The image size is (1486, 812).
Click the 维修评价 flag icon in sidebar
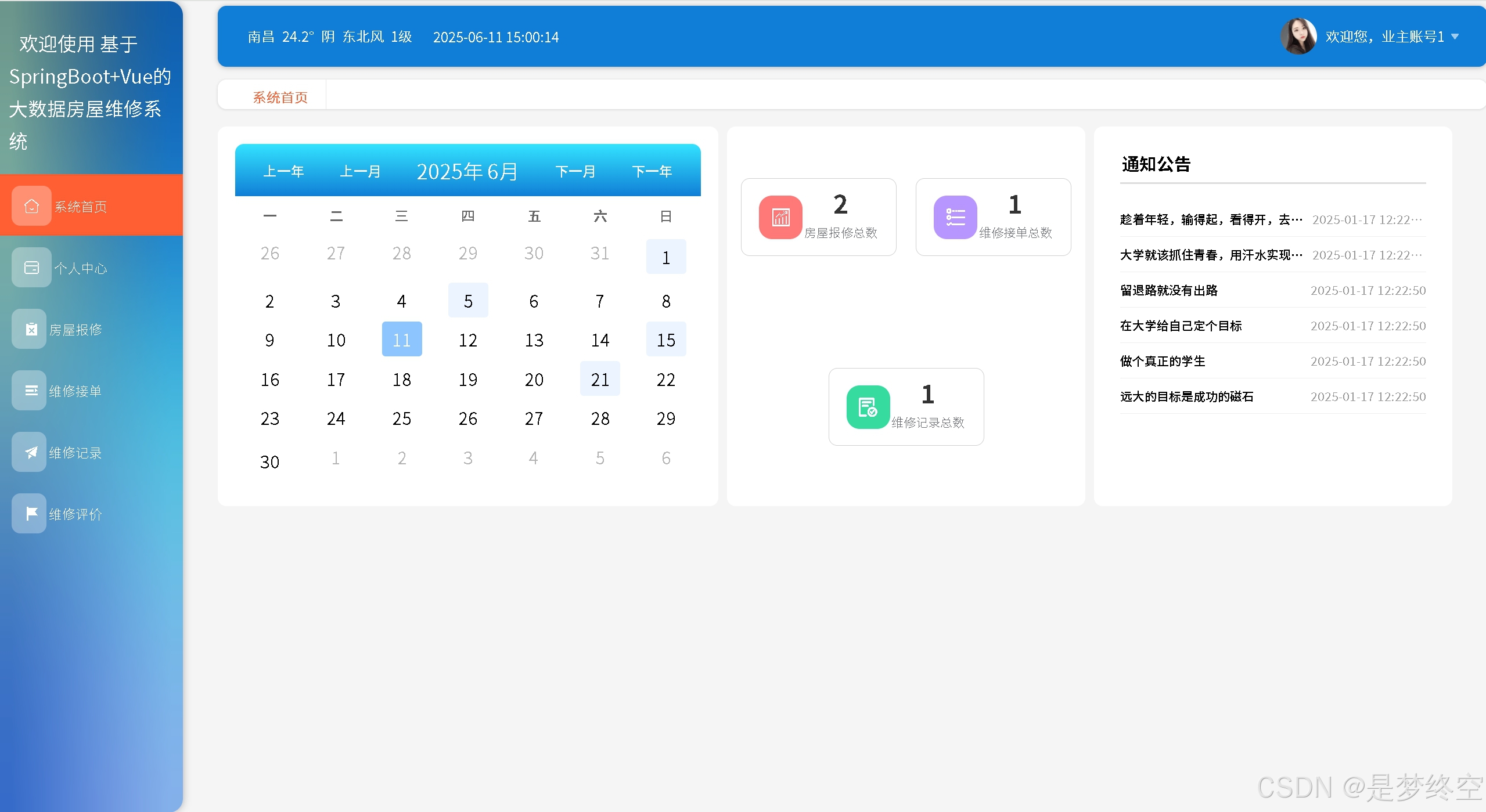click(x=31, y=514)
